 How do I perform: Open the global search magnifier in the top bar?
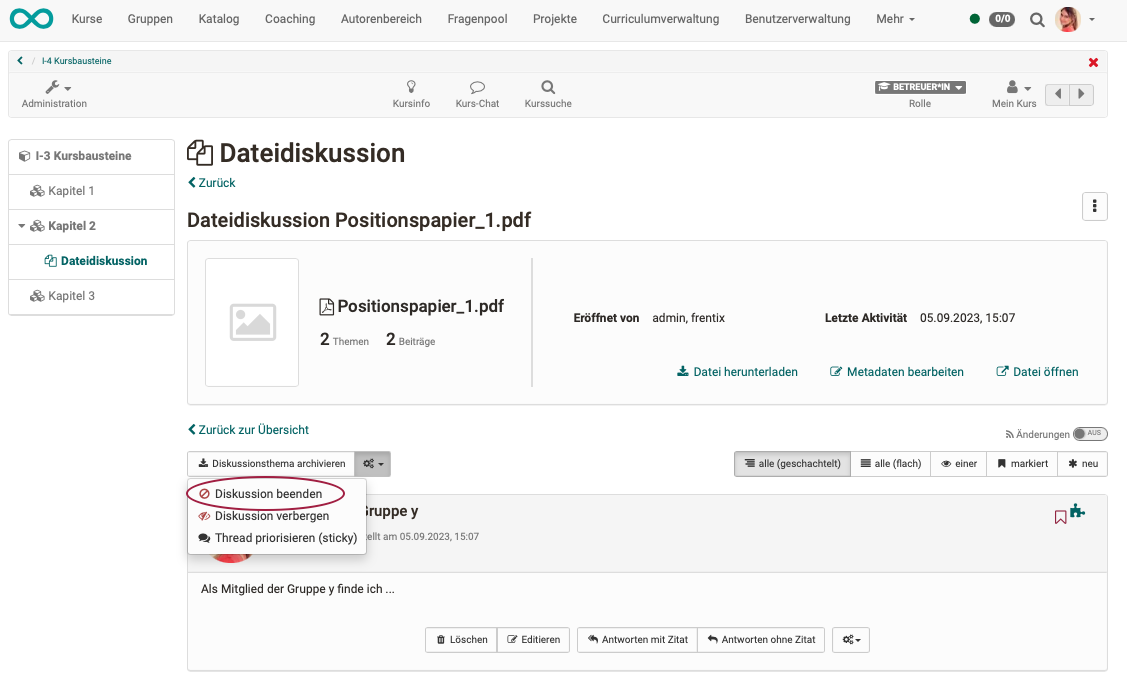coord(1037,18)
